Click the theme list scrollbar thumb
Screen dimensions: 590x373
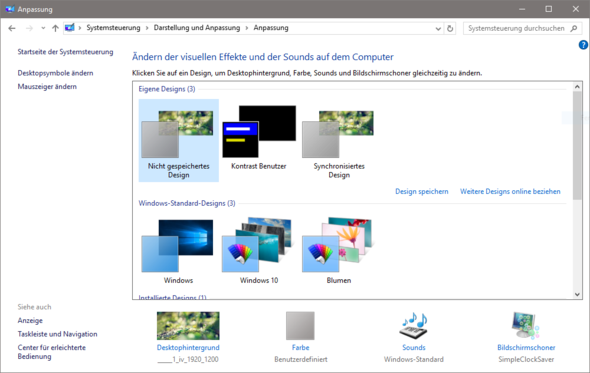pos(577,145)
